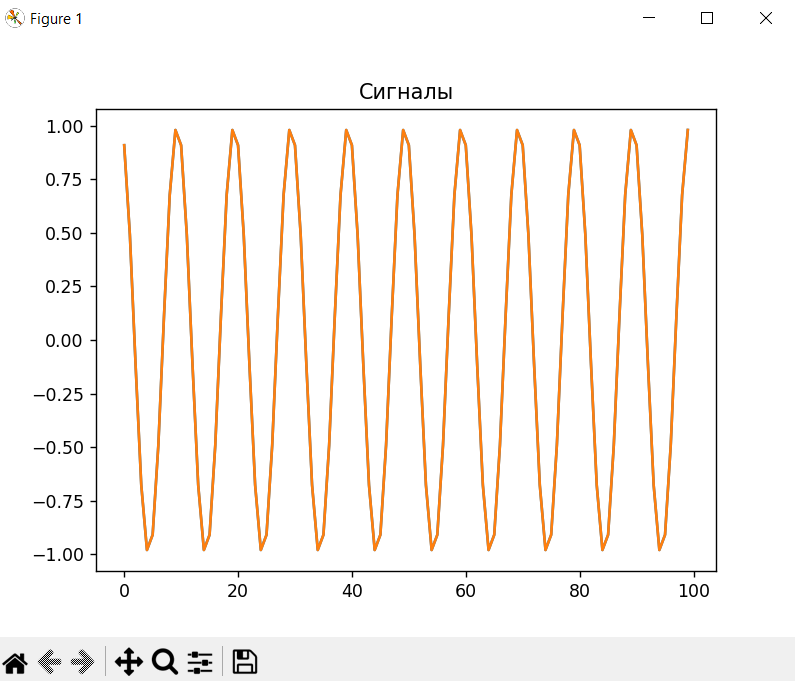Viewport: 795px width, 681px height.
Task: Click the 60 tick label on x-axis
Action: [466, 591]
